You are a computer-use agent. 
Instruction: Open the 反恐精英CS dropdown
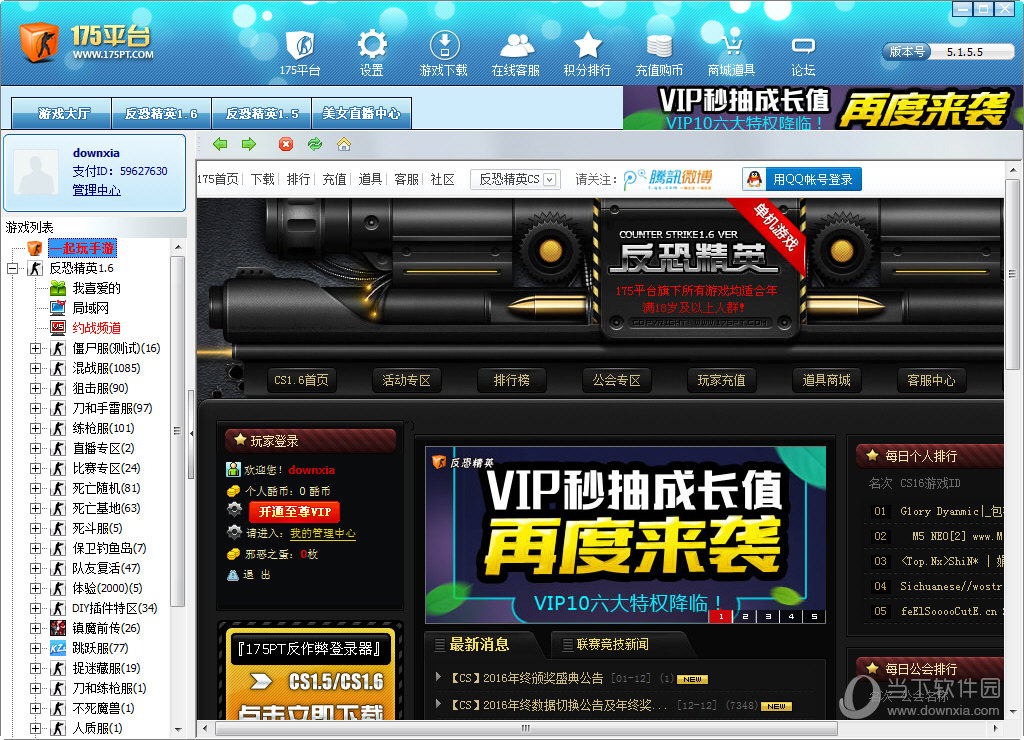click(515, 179)
